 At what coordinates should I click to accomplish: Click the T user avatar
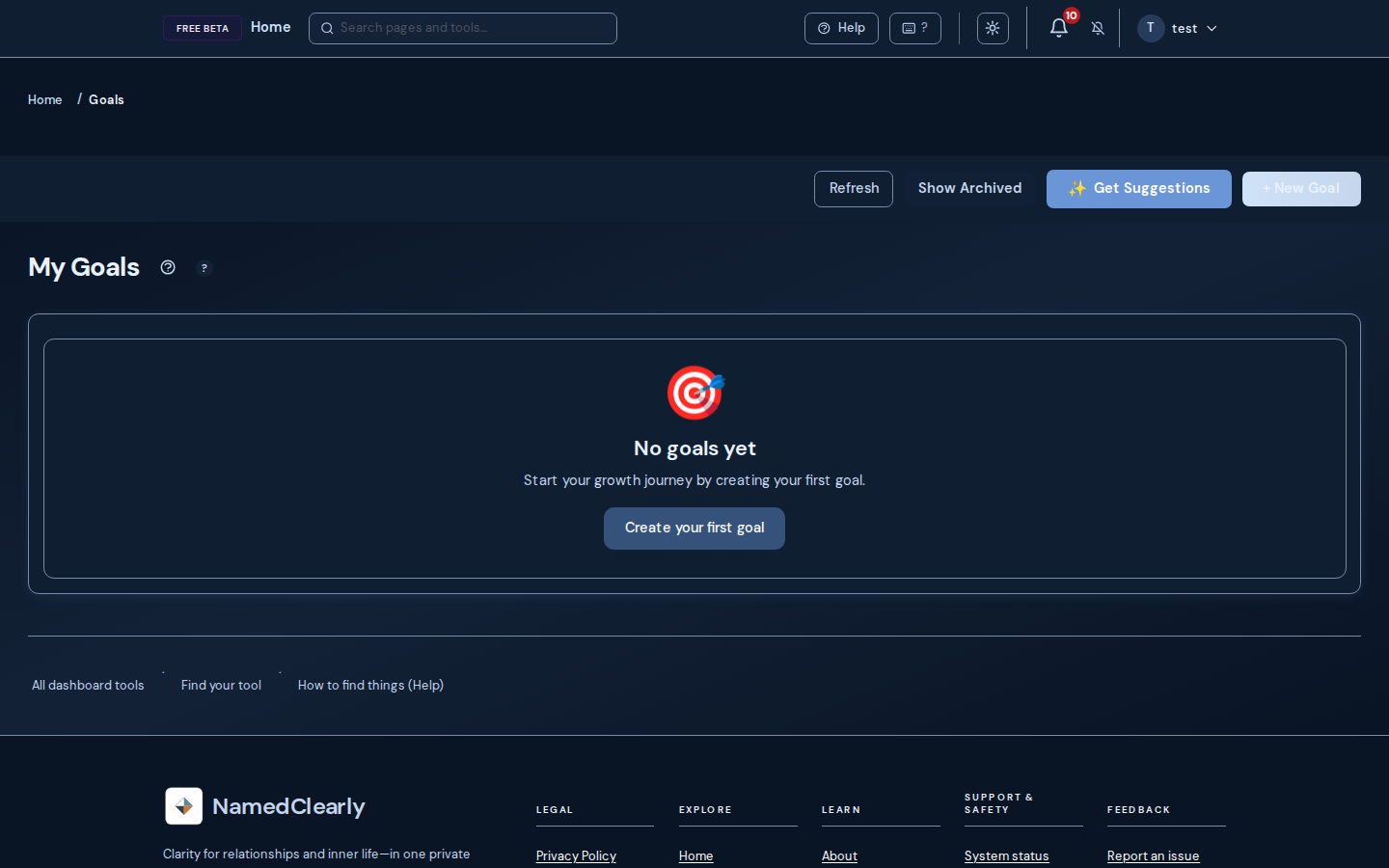pyautogui.click(x=1151, y=28)
